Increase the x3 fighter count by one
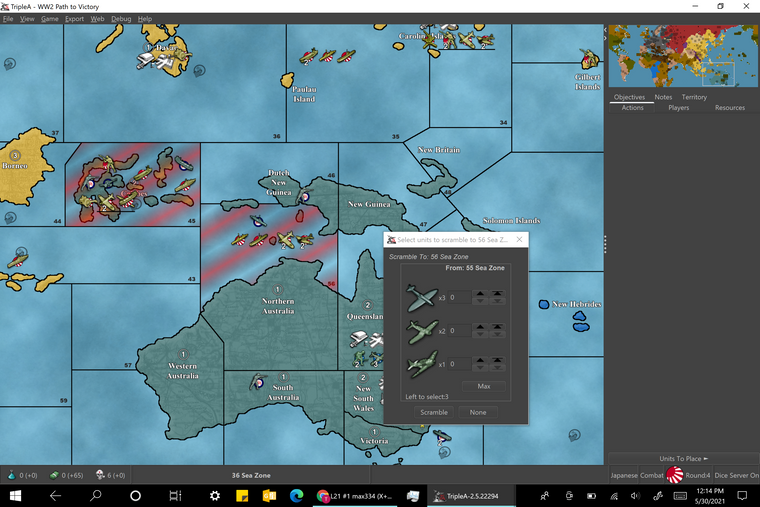Viewport: 760px width, 507px height. click(480, 294)
